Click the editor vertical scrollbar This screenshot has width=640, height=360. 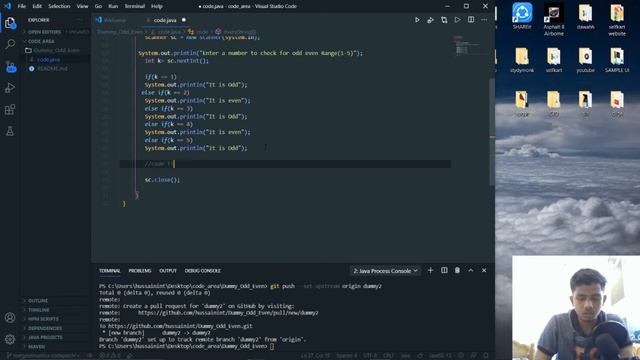tap(492, 131)
